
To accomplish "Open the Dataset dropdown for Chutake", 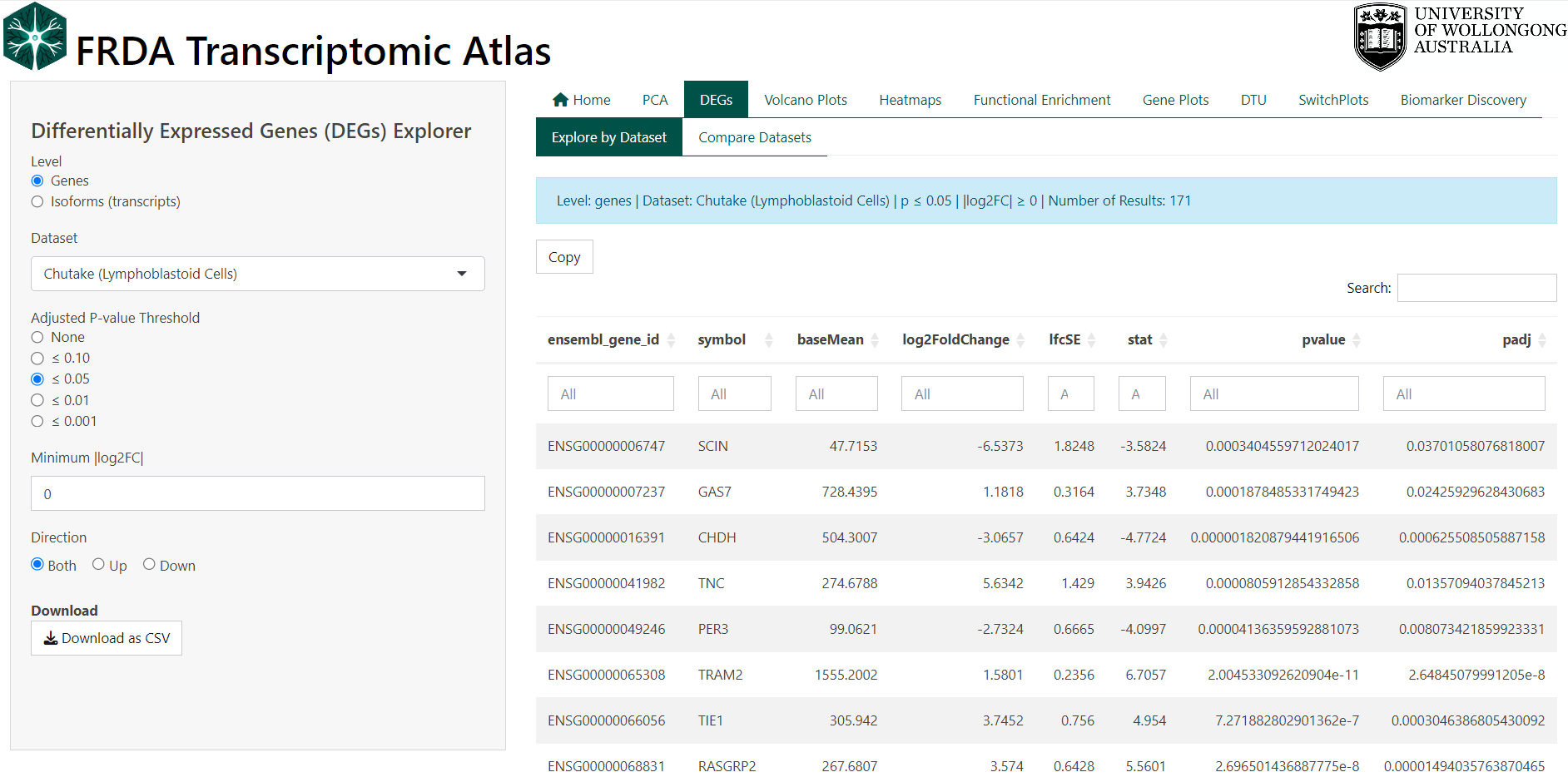I will click(258, 274).
